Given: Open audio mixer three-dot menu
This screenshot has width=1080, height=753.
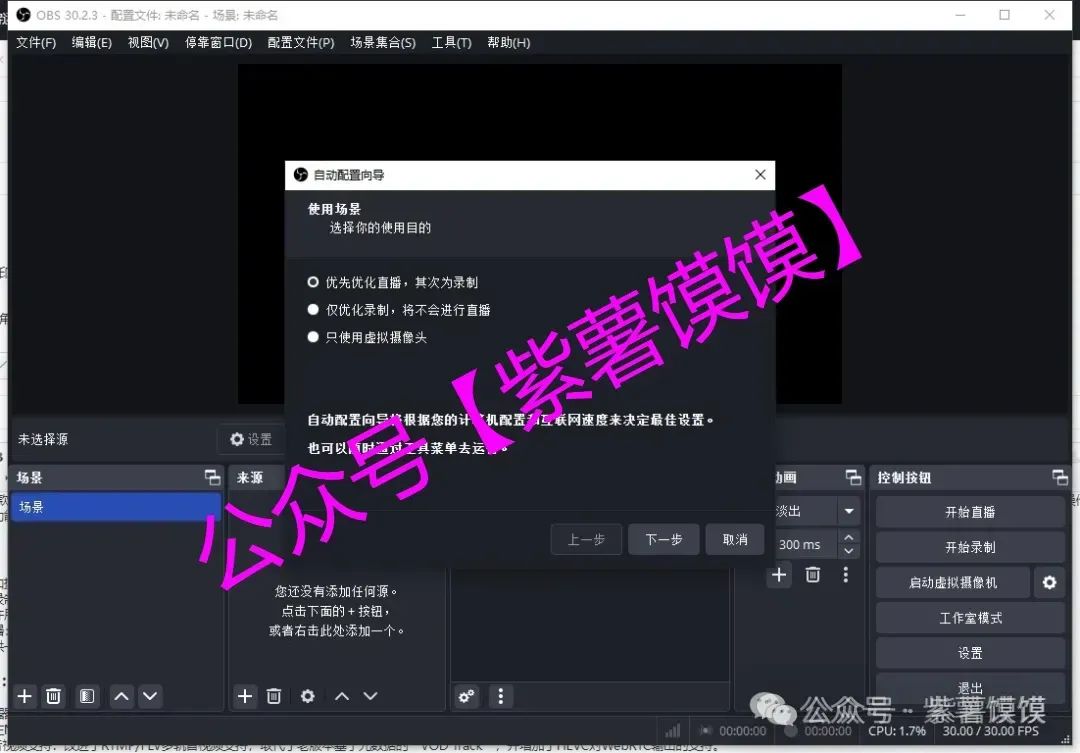Looking at the screenshot, I should click(x=501, y=696).
